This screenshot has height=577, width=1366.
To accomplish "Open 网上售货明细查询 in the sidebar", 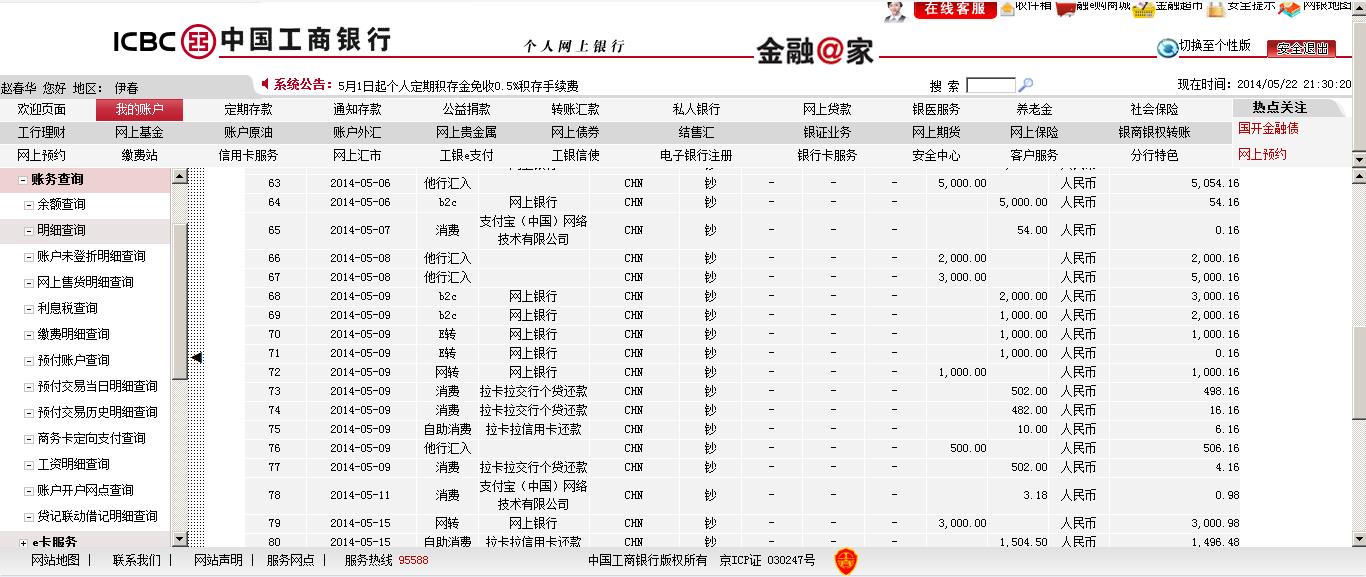I will coord(85,282).
